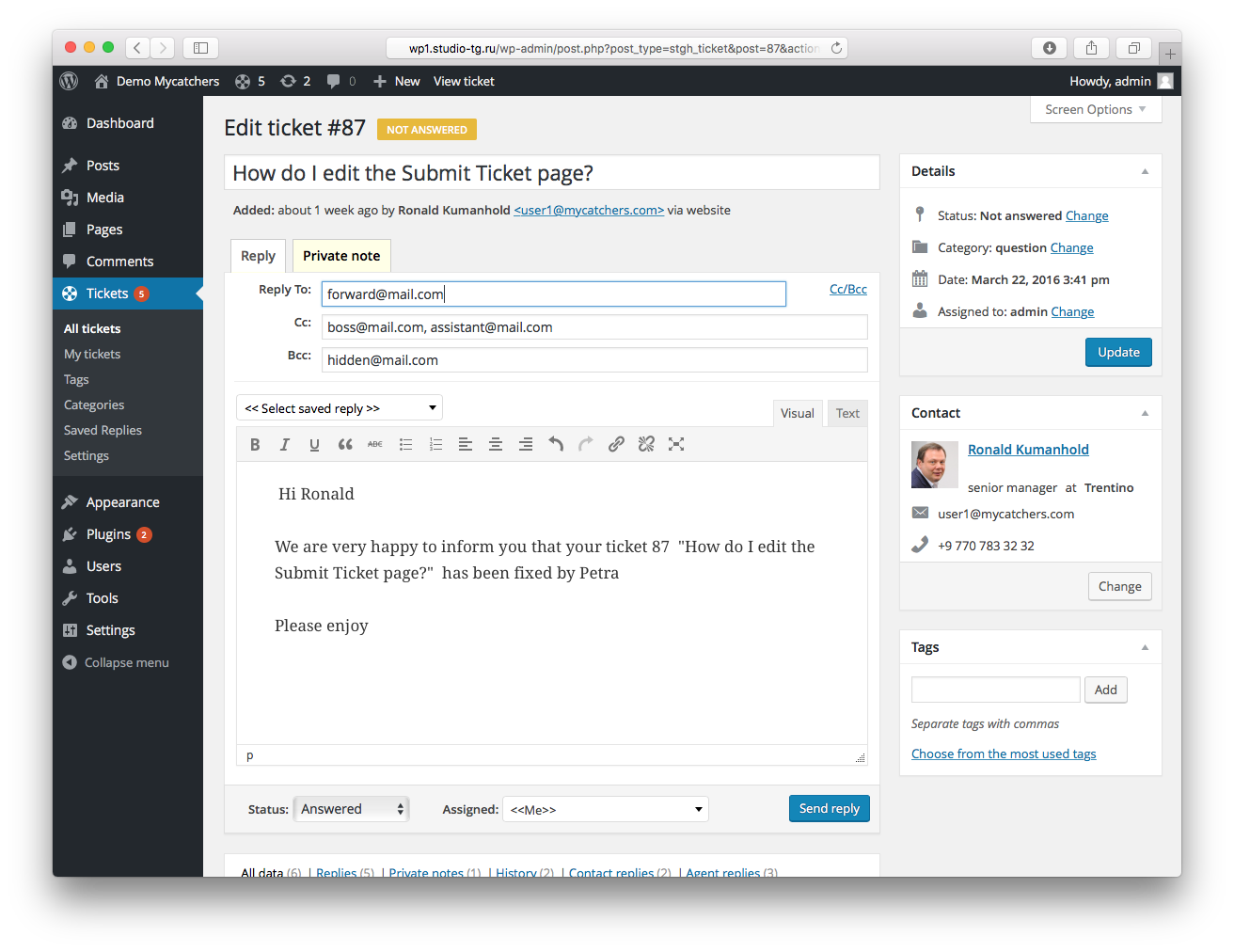This screenshot has height=952, width=1234.
Task: Click the bulleted list icon
Action: pos(405,445)
